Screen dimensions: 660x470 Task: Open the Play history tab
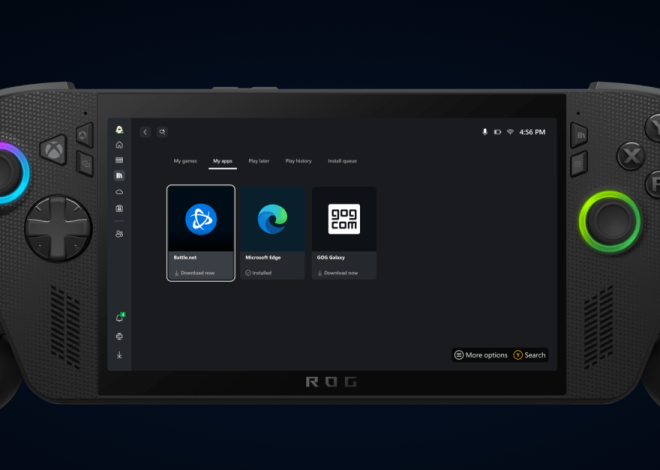pos(298,161)
